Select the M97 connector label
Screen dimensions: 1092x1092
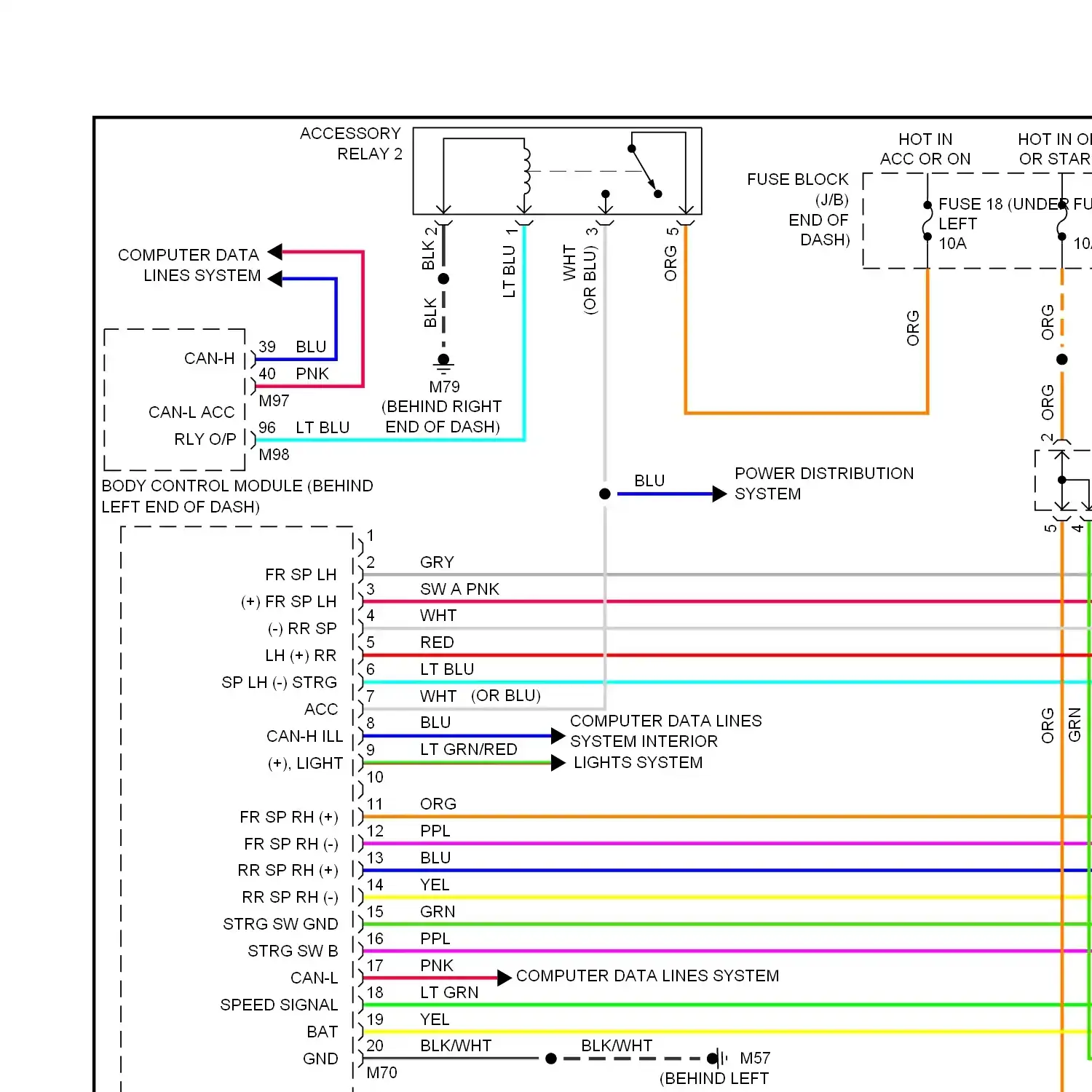(274, 400)
